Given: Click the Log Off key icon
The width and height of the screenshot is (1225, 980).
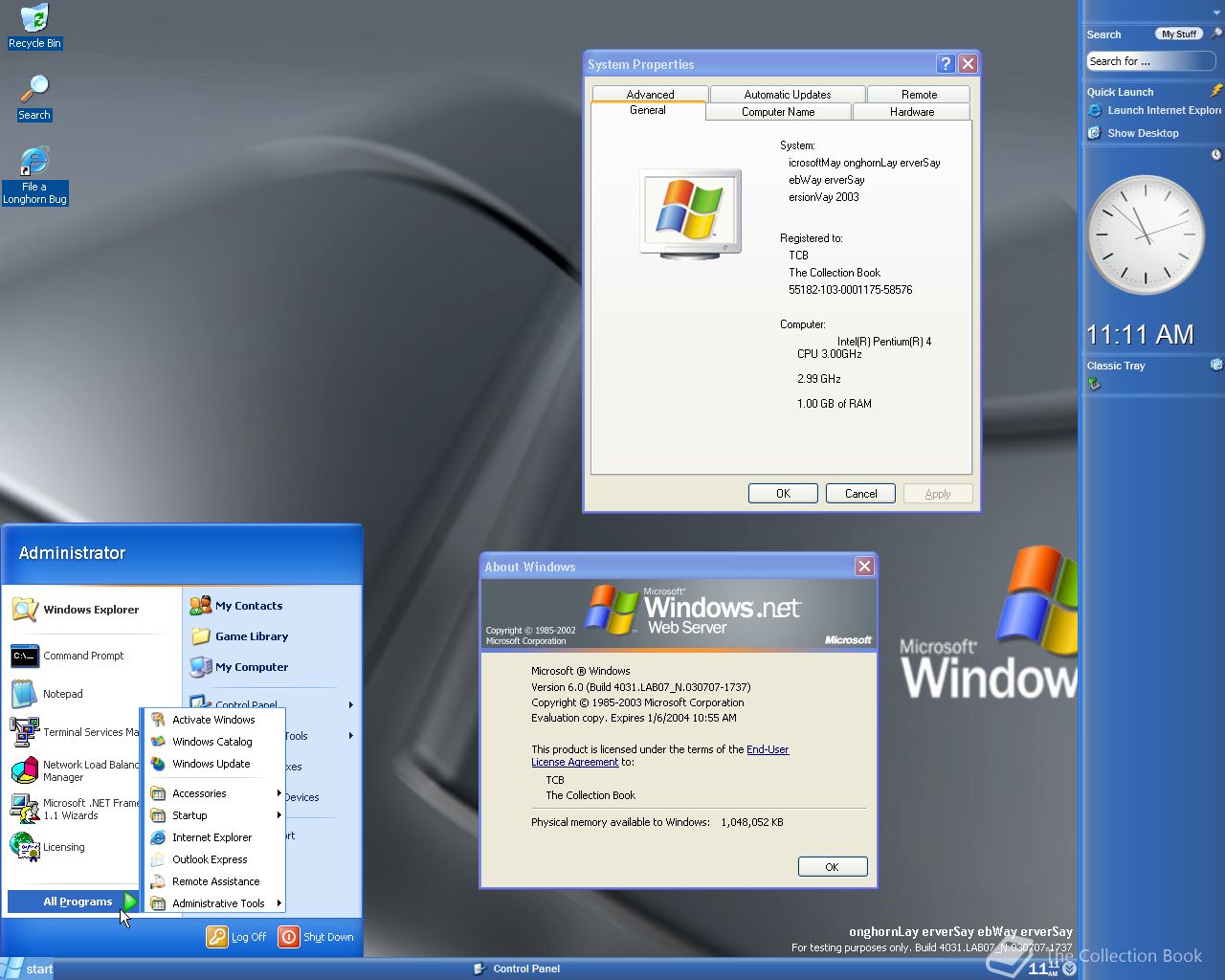Looking at the screenshot, I should [217, 937].
